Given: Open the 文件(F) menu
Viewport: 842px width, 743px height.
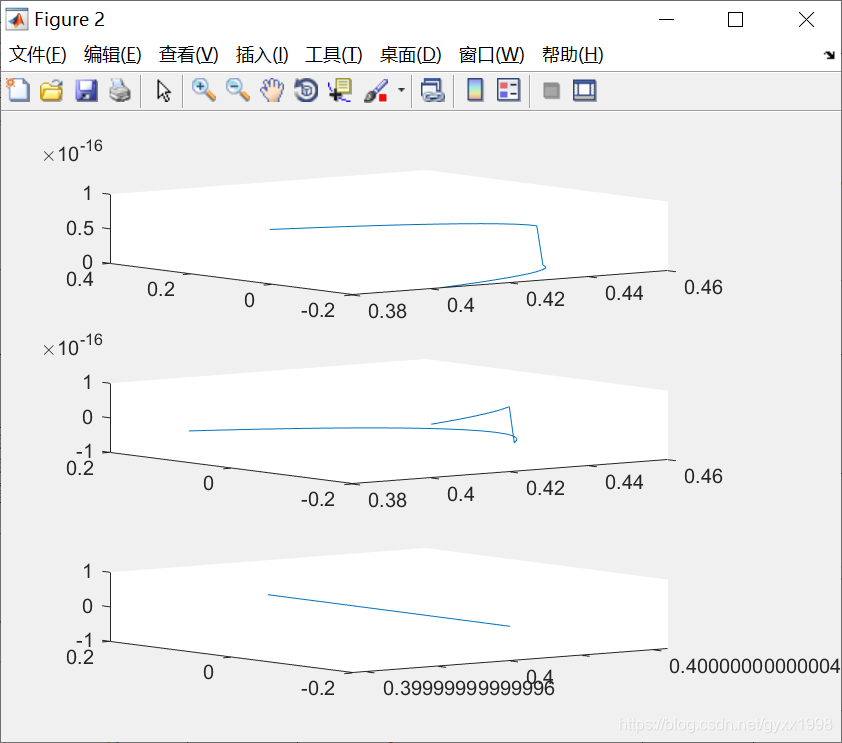Looking at the screenshot, I should point(38,54).
